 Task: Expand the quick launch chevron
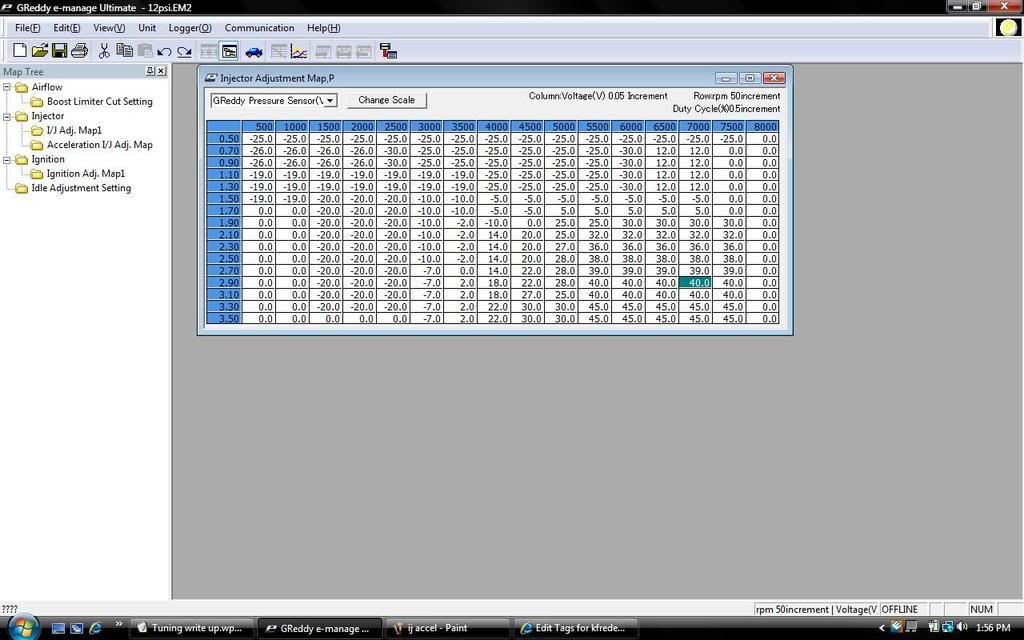[118, 625]
